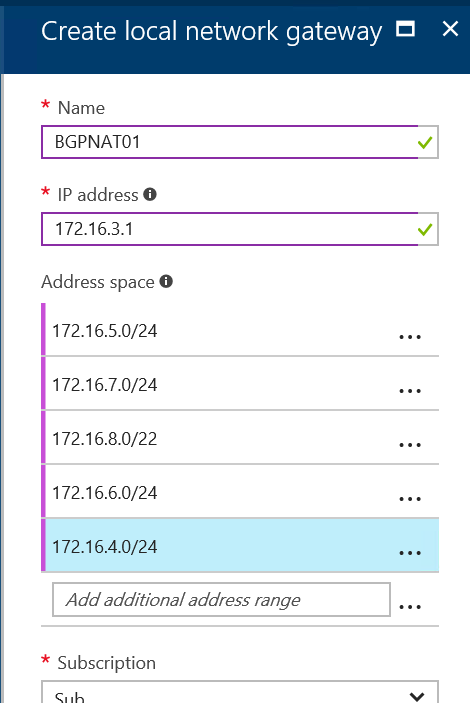Select the 172.16.7.0/24 address range
The height and width of the screenshot is (703, 470).
pyautogui.click(x=240, y=384)
